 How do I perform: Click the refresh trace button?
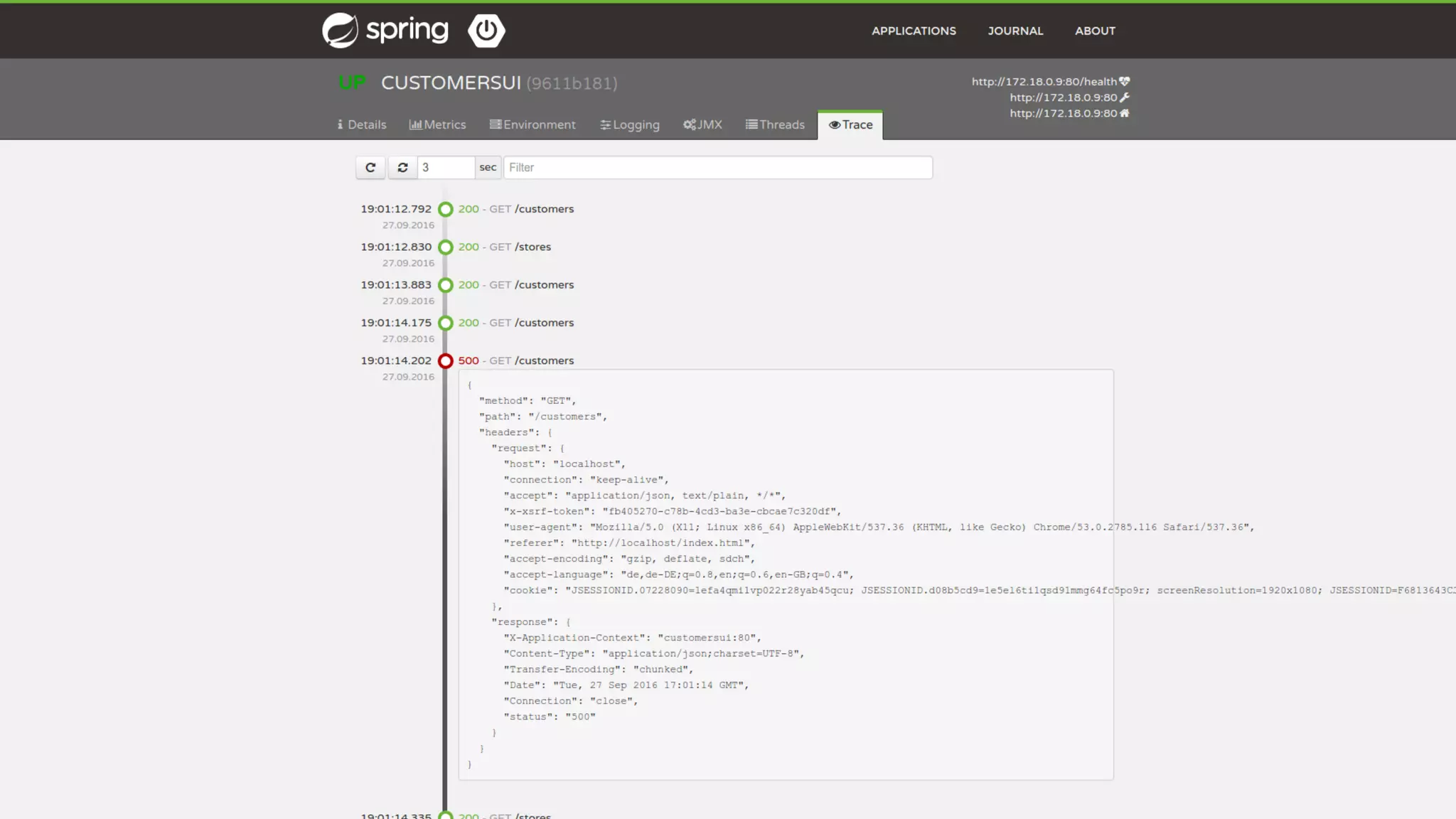pos(370,168)
